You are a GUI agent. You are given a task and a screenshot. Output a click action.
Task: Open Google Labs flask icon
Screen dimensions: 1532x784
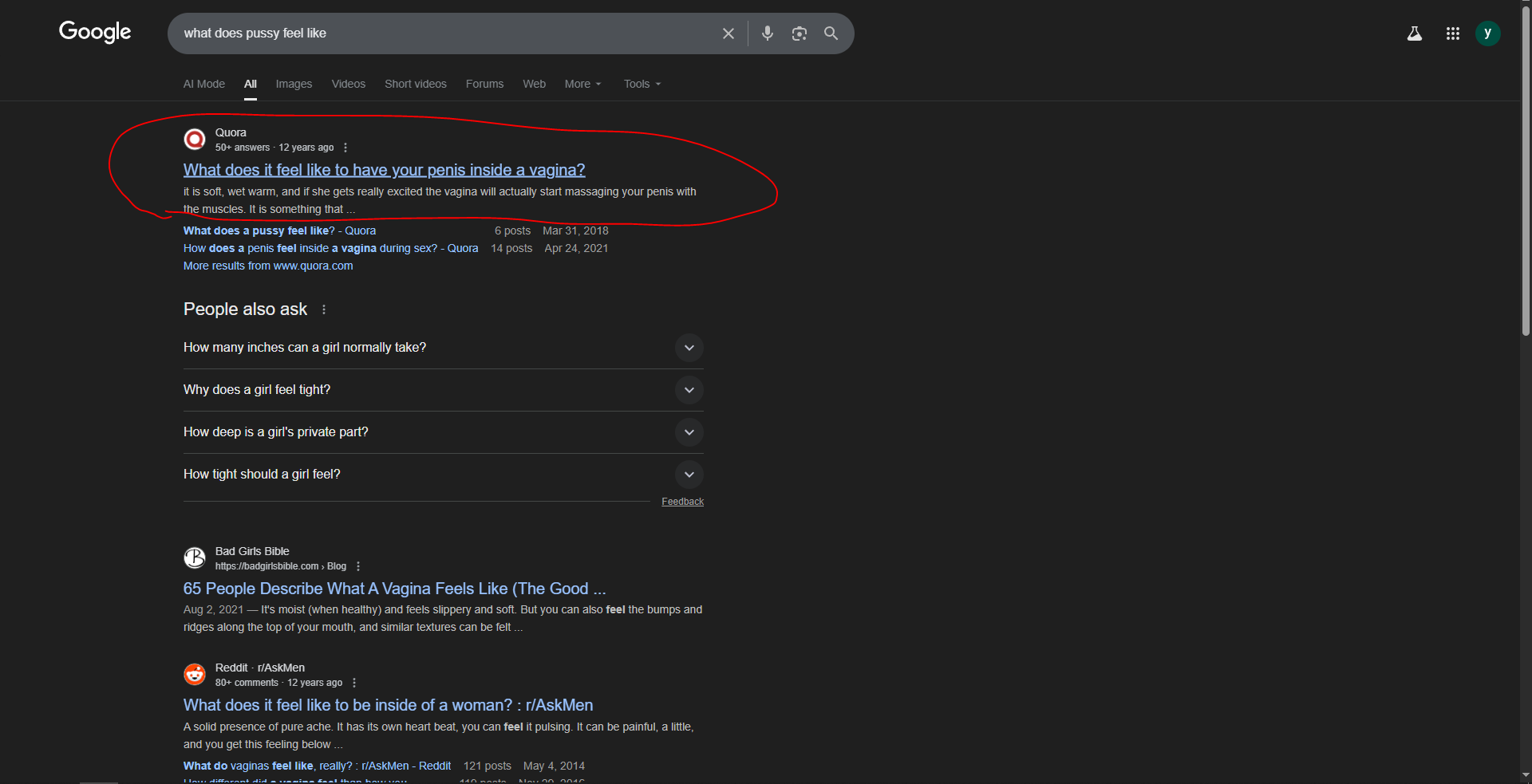(x=1414, y=33)
